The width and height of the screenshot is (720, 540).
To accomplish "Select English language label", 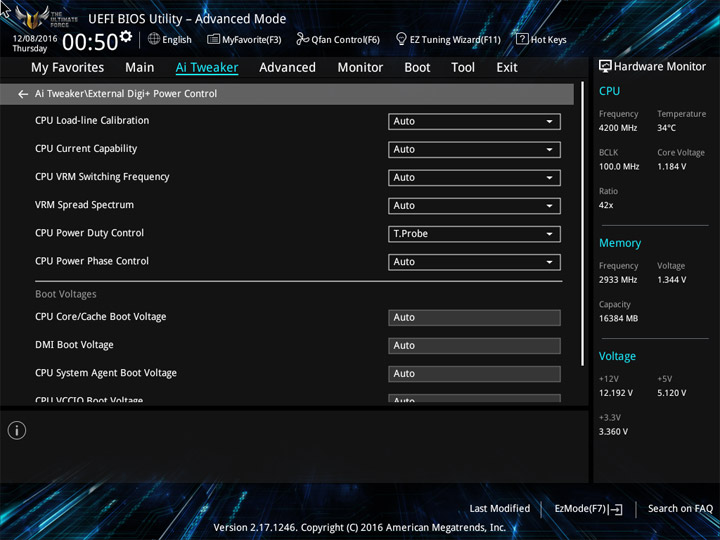I will click(177, 39).
